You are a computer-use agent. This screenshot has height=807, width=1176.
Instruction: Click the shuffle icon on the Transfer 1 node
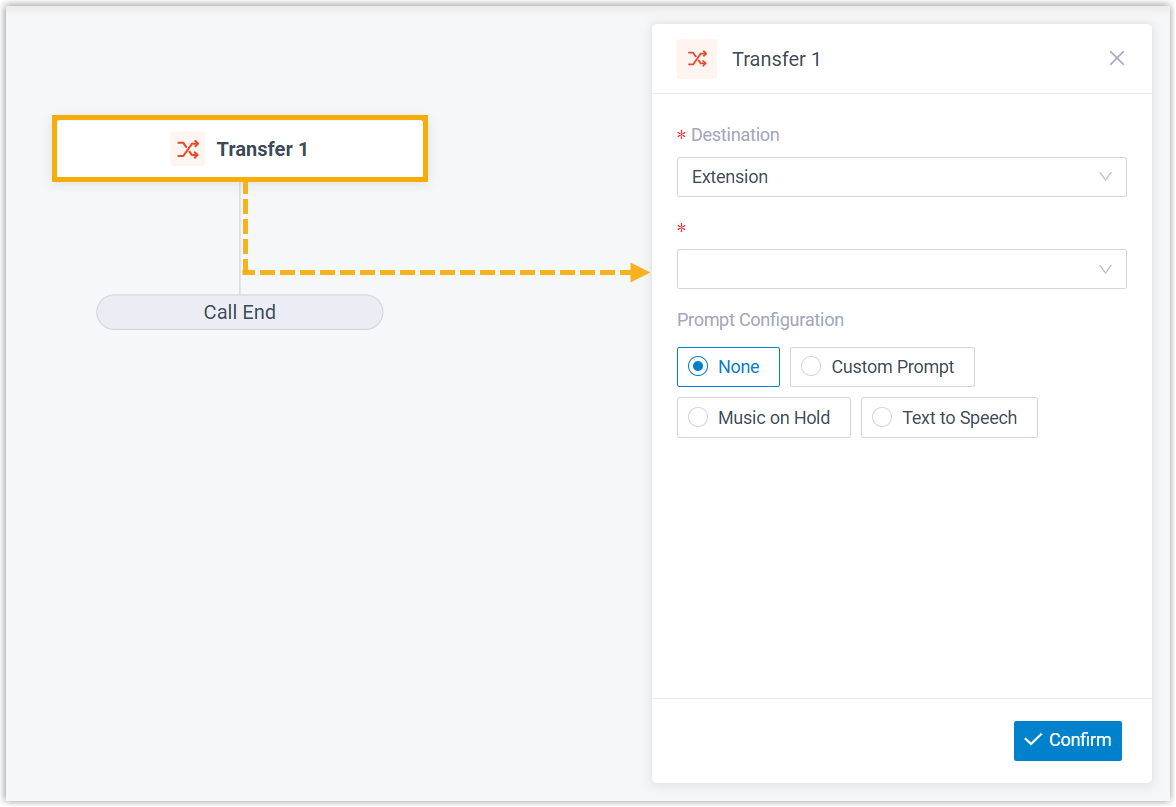[x=187, y=149]
